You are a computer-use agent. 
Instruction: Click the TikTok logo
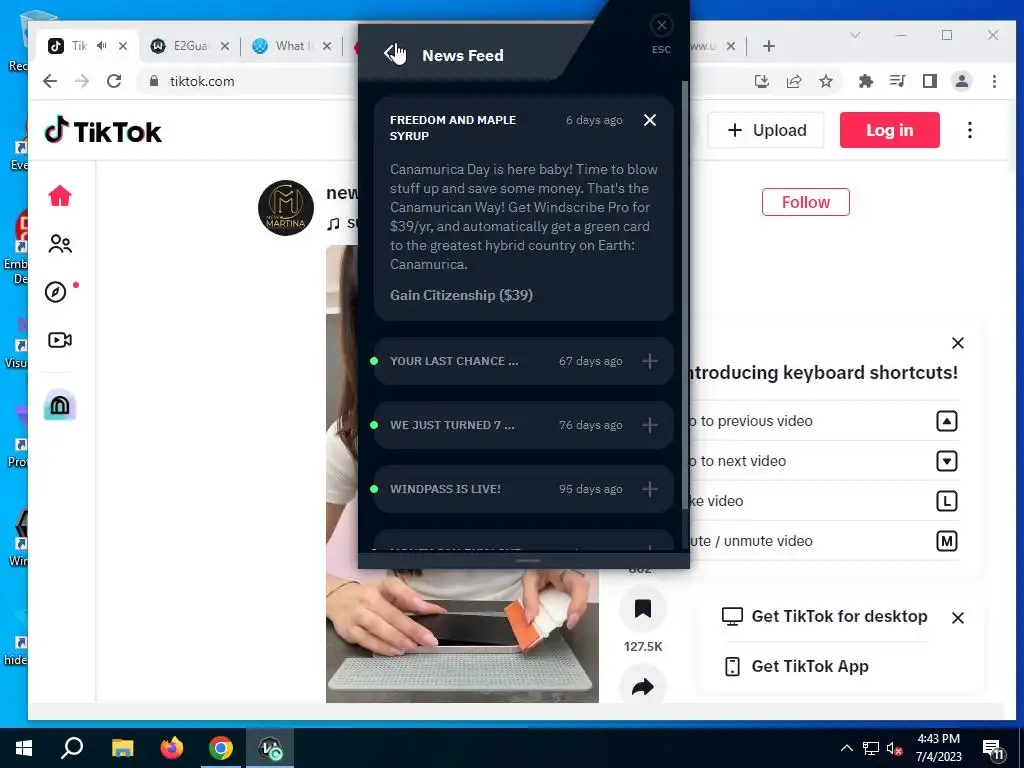pos(103,131)
